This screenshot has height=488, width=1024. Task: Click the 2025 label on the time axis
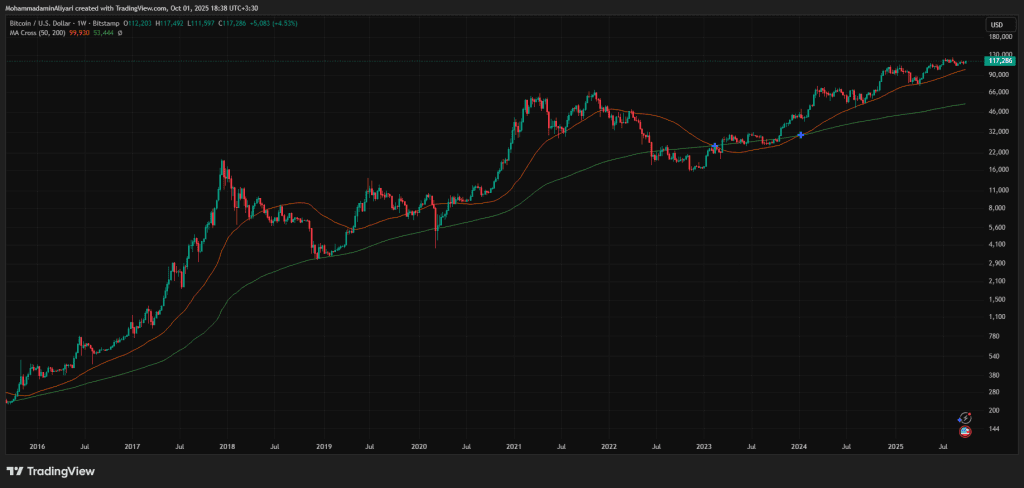click(896, 447)
